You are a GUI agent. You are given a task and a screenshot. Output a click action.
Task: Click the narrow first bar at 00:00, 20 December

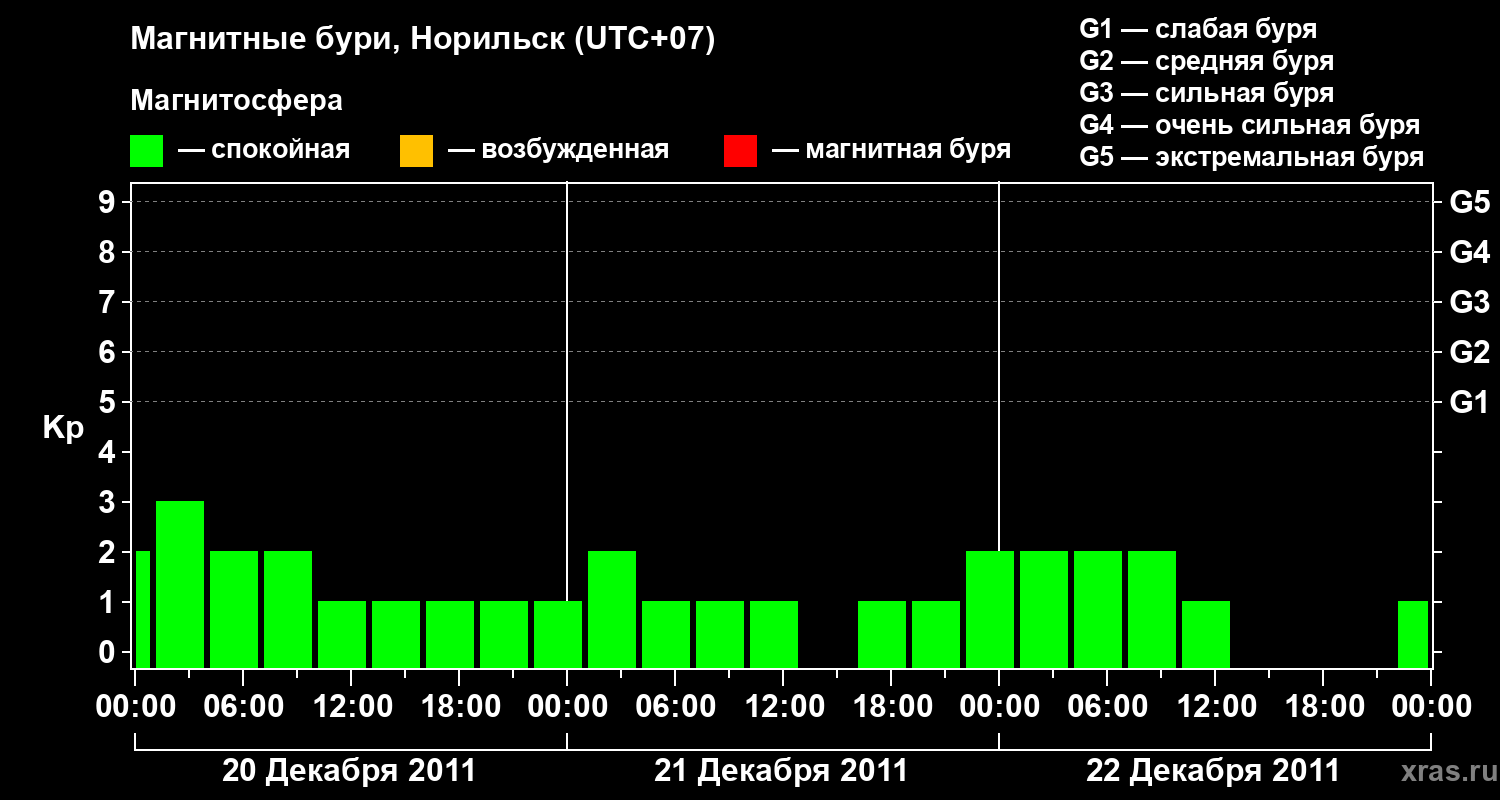(x=143, y=609)
